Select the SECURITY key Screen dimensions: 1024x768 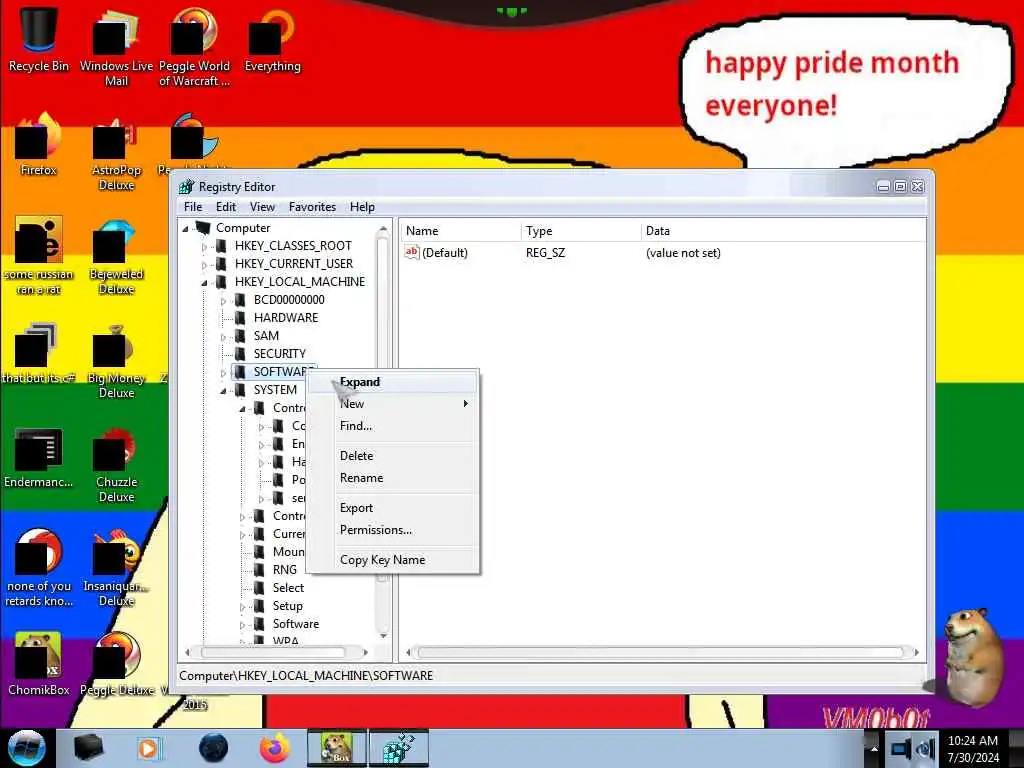279,353
